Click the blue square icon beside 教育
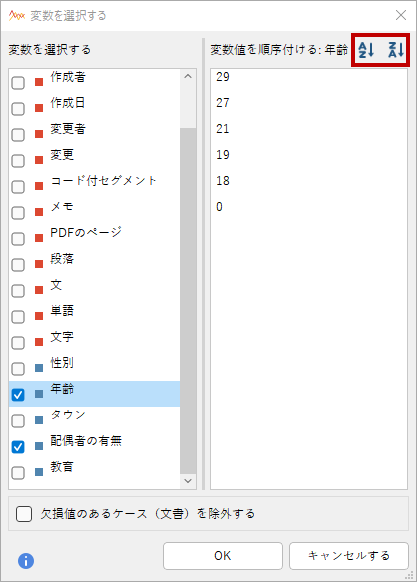 click(x=39, y=472)
